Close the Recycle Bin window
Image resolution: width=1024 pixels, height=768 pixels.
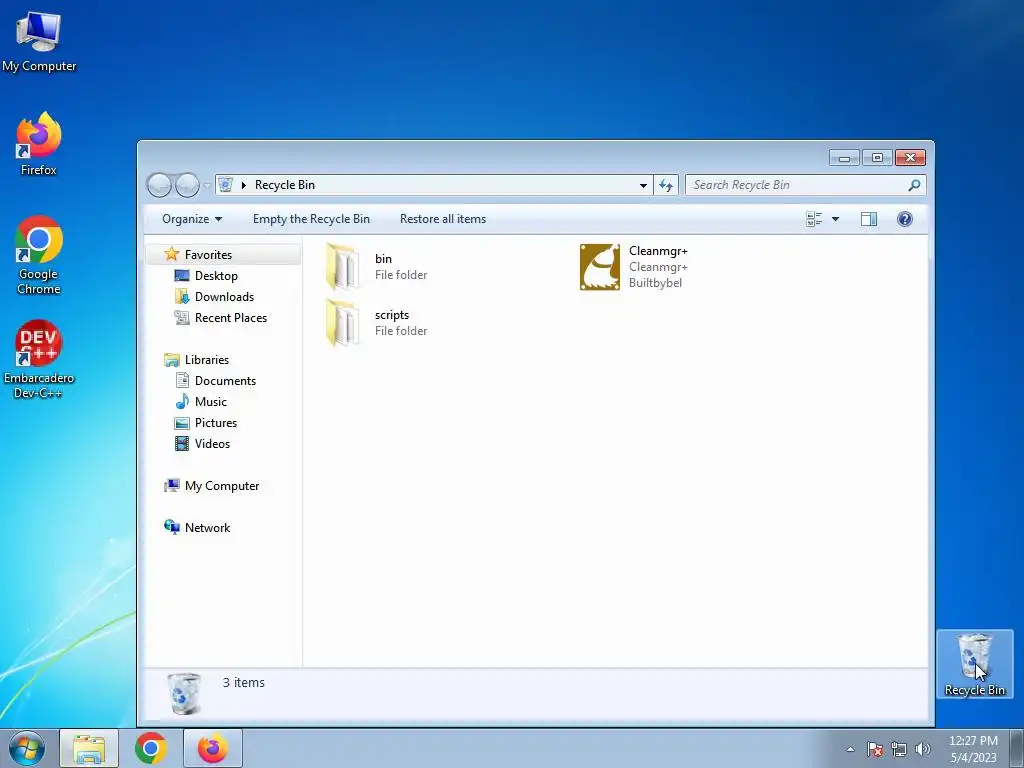[x=910, y=158]
